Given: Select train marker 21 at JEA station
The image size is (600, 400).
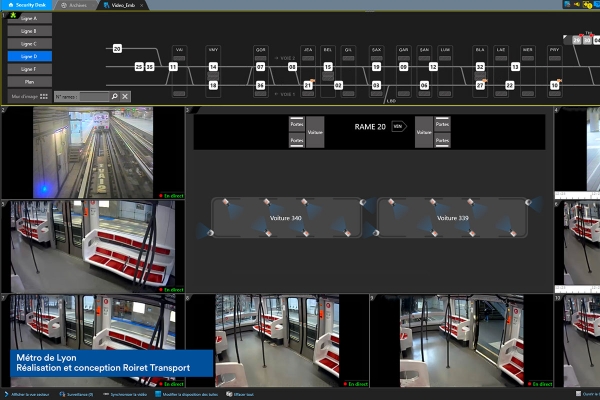Looking at the screenshot, I should [308, 85].
